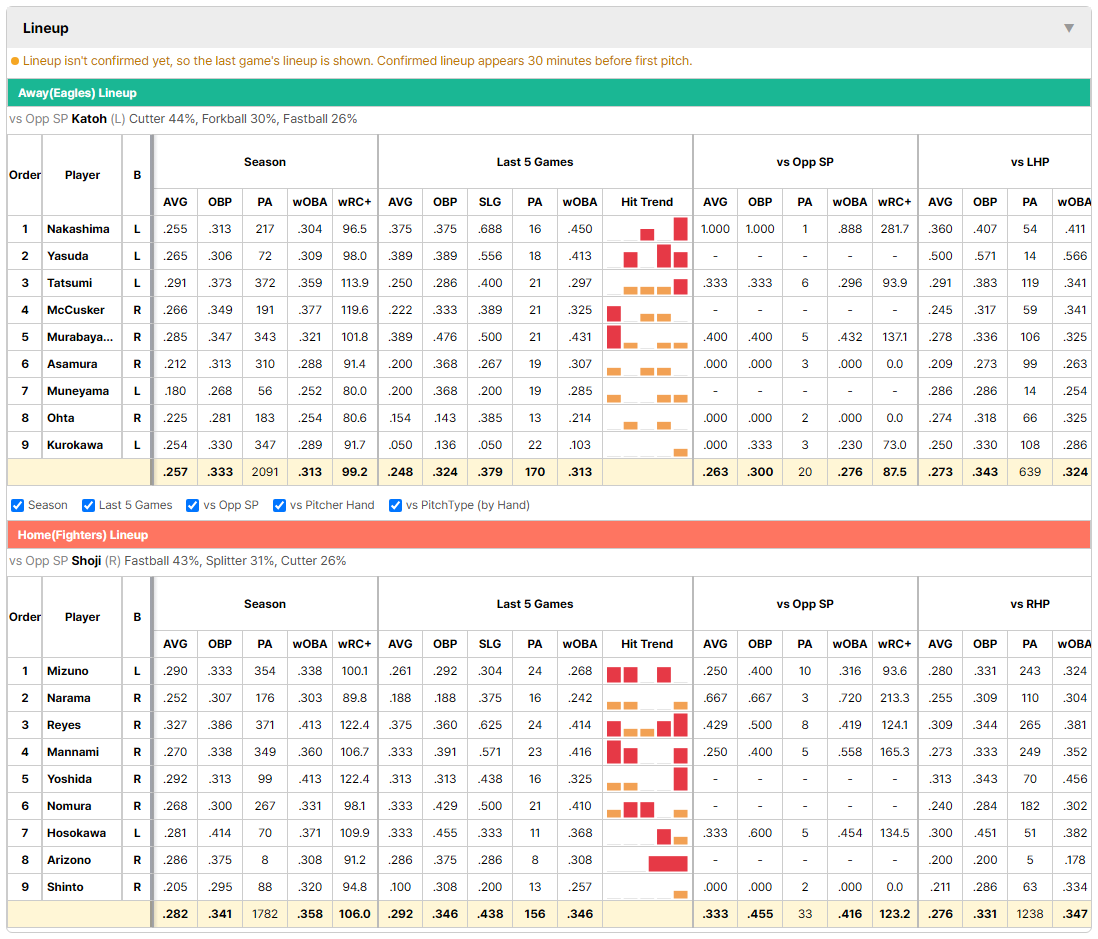
Task: Open McCusker's player link
Action: [76, 309]
